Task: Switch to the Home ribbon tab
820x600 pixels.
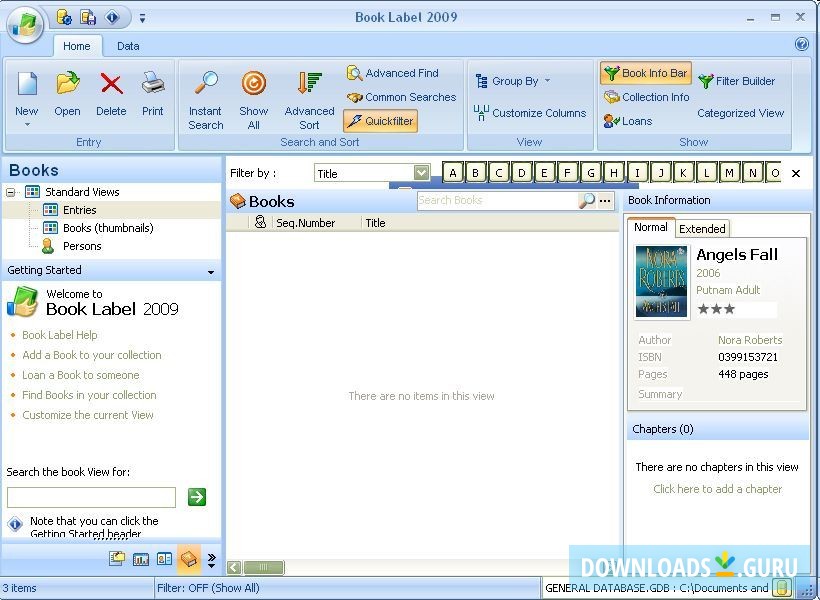Action: 76,46
